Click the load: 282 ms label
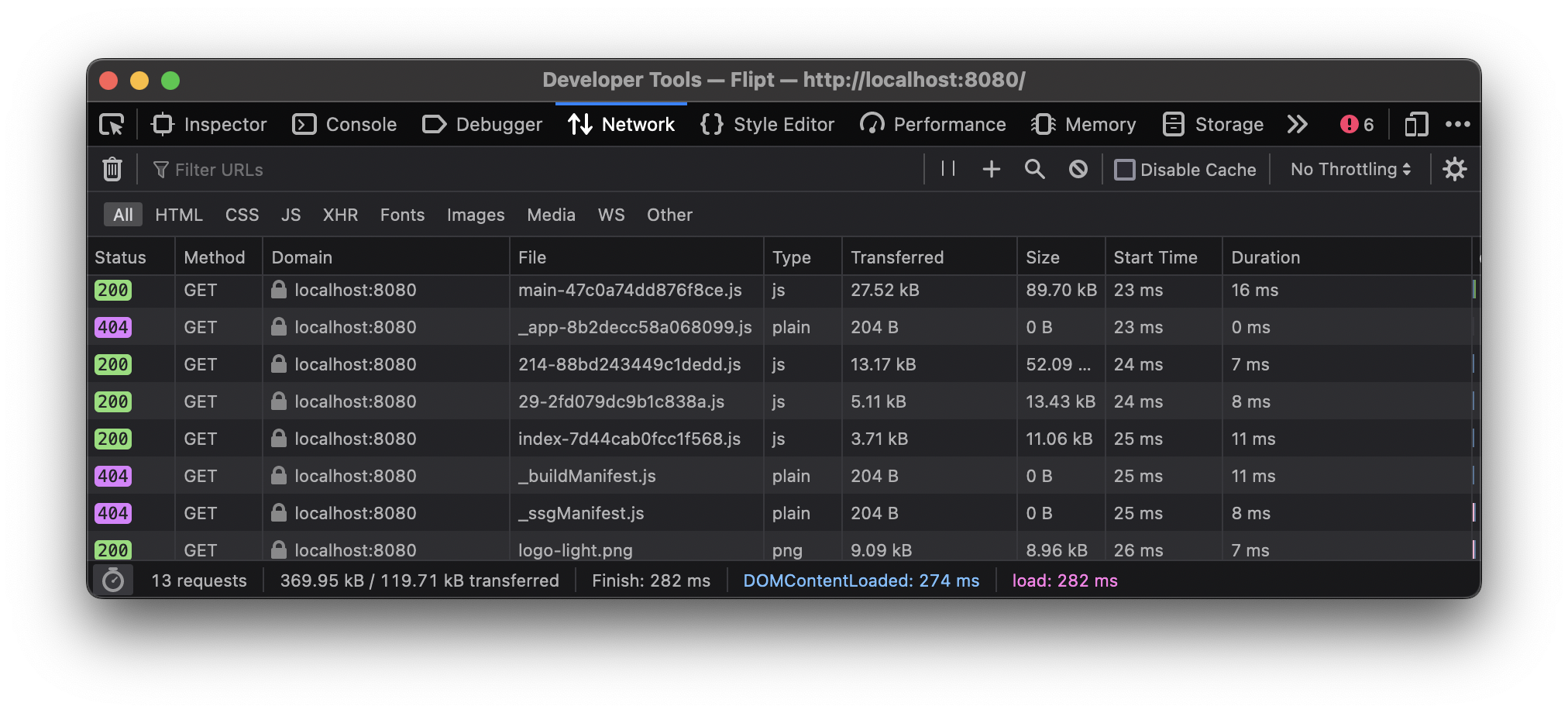 (x=1065, y=580)
